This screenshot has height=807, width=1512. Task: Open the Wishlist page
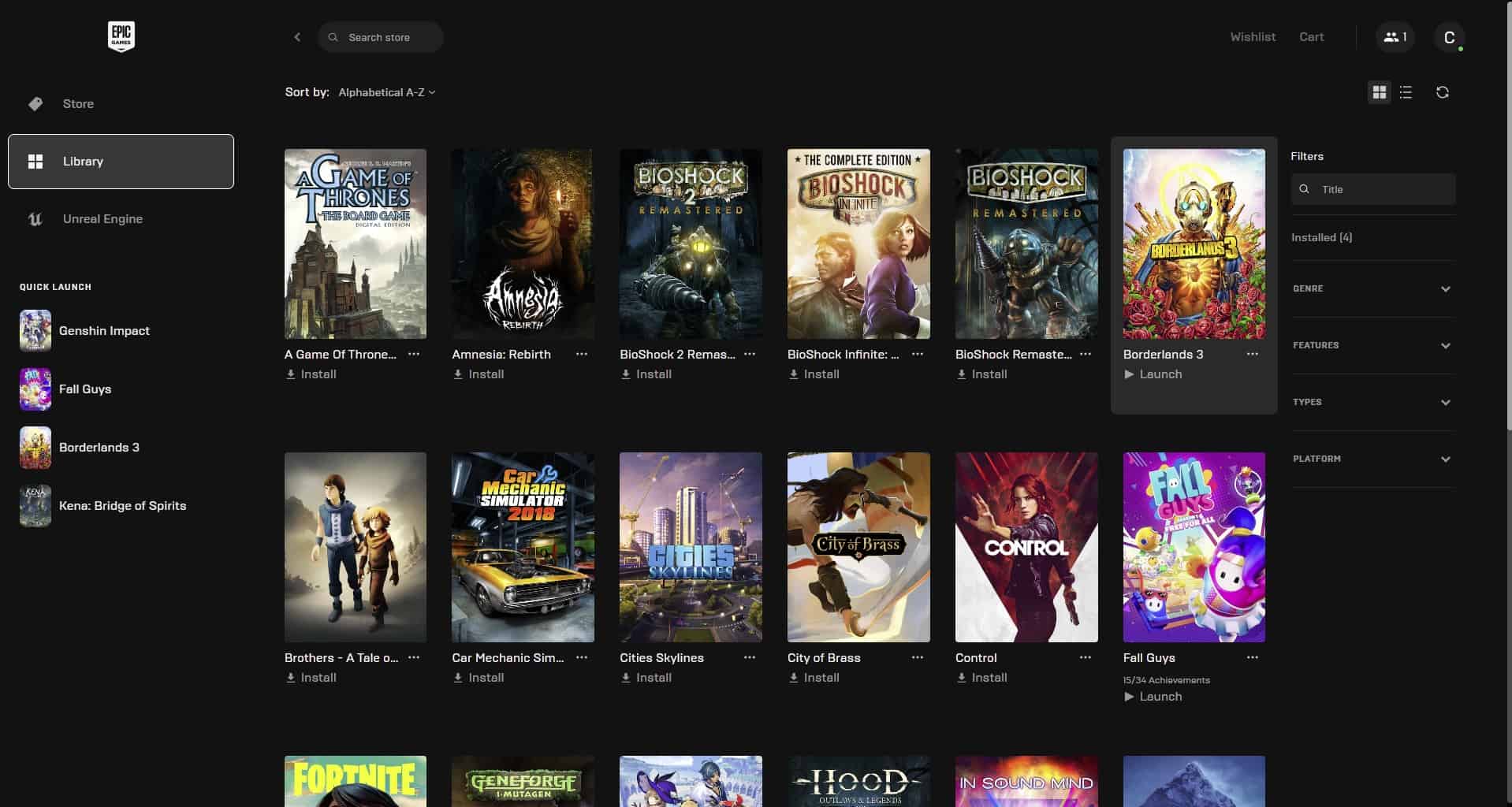point(1251,36)
